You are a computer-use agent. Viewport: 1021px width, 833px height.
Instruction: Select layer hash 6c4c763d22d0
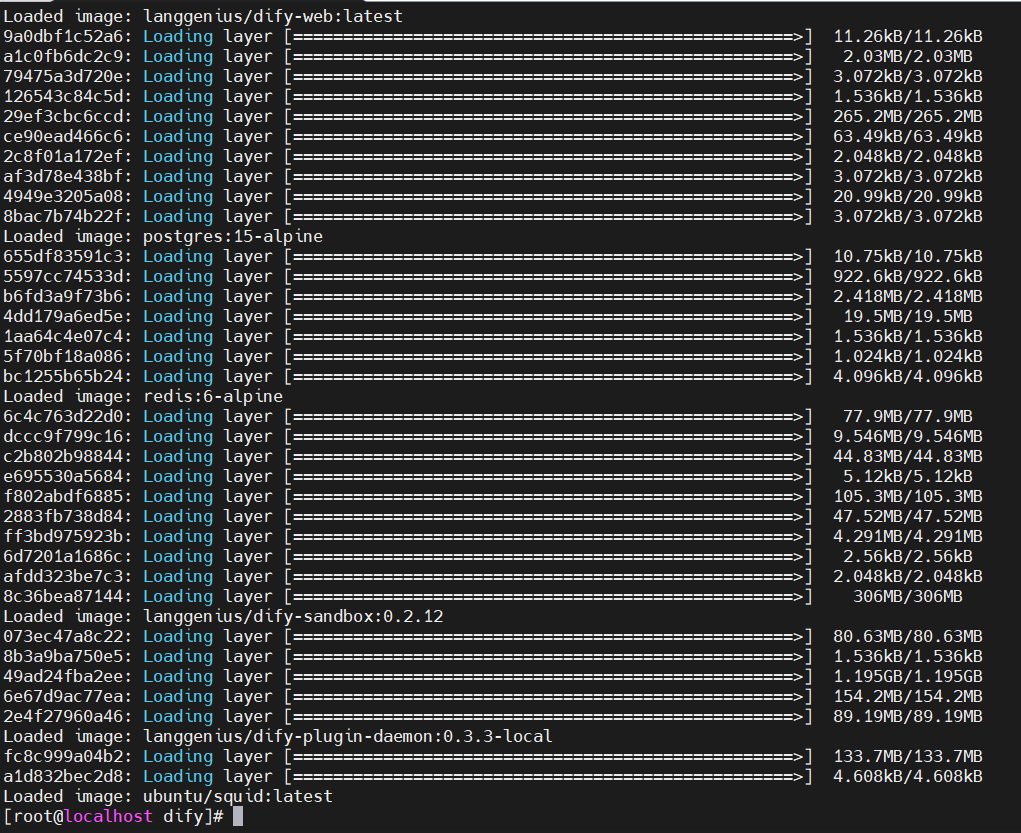coord(63,416)
